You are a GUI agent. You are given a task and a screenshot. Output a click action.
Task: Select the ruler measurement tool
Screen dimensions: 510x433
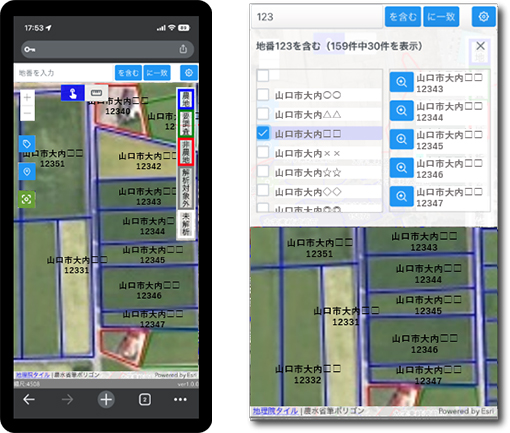(x=96, y=93)
